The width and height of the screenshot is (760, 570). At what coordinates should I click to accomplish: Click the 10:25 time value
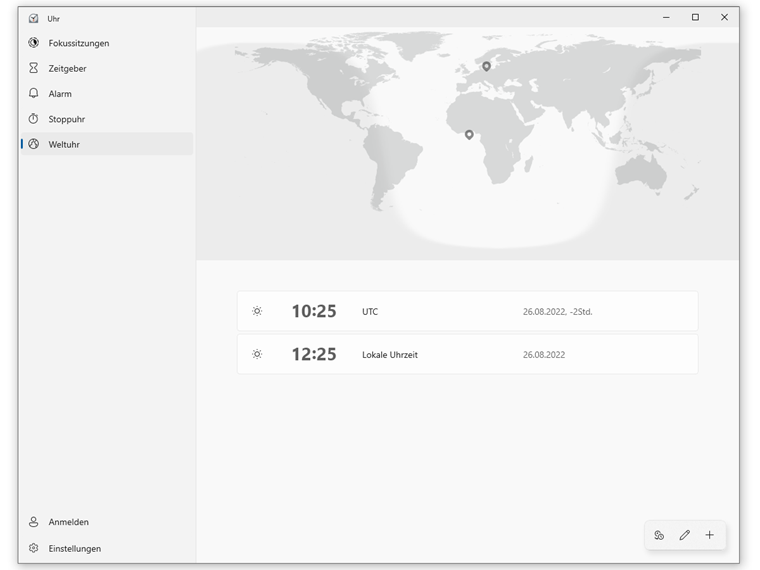pos(314,311)
